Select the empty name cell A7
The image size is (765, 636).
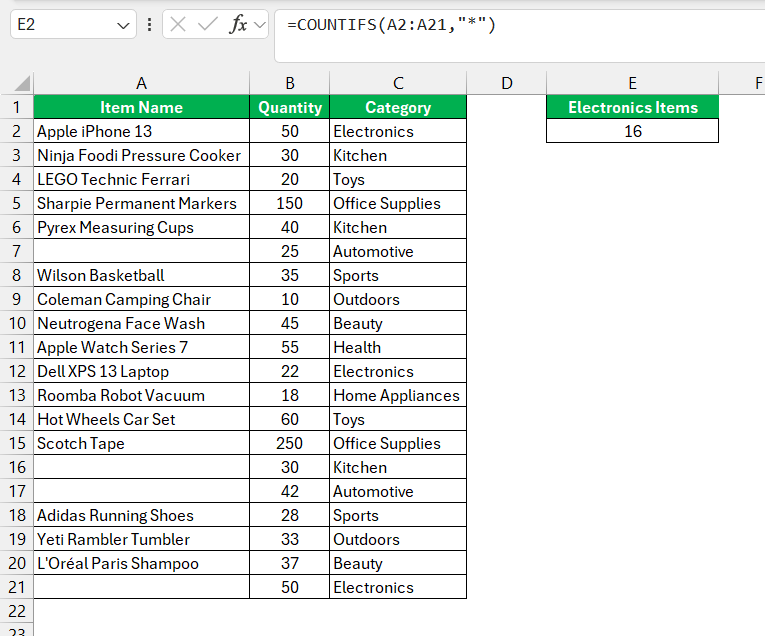click(141, 251)
